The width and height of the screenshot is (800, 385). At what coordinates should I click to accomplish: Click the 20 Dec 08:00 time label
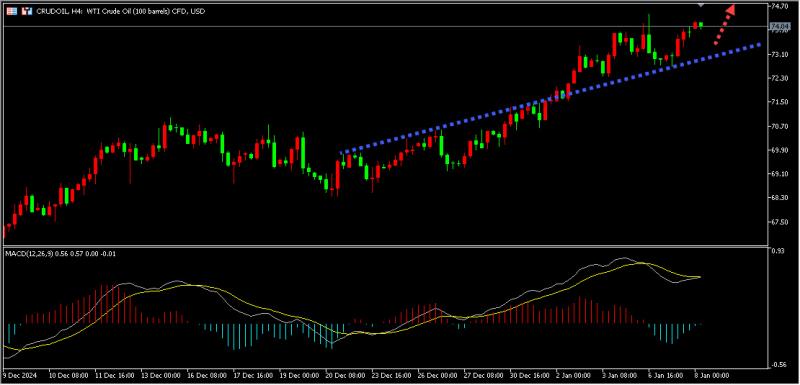click(x=346, y=375)
